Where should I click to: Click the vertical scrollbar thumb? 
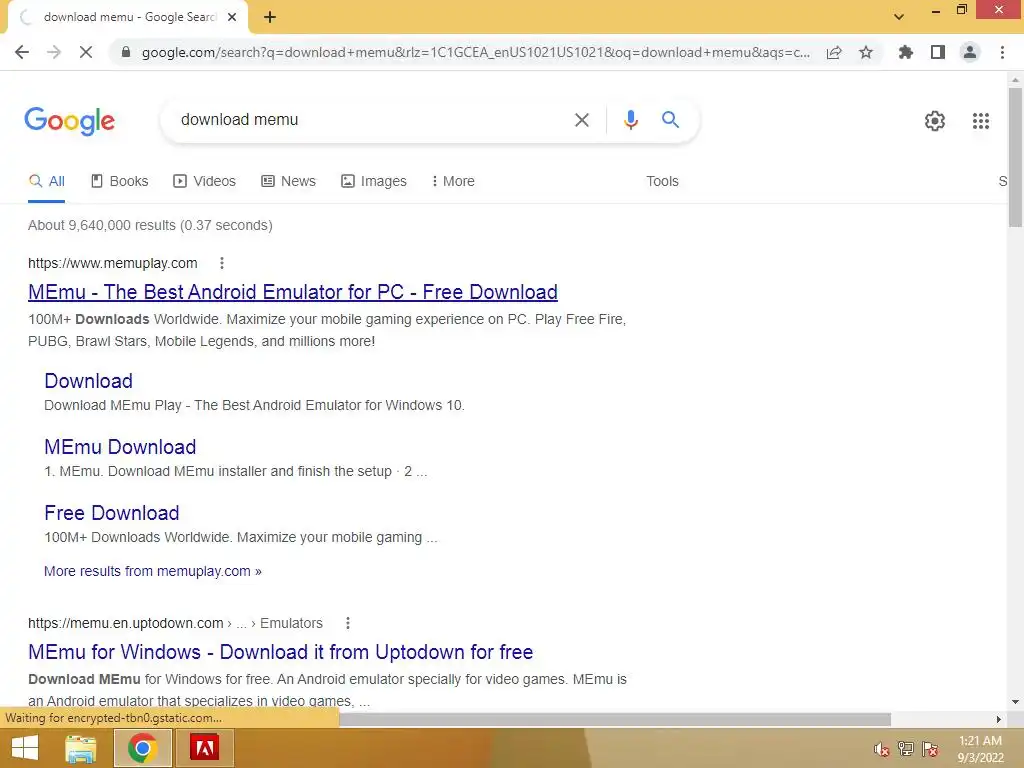pos(1015,157)
